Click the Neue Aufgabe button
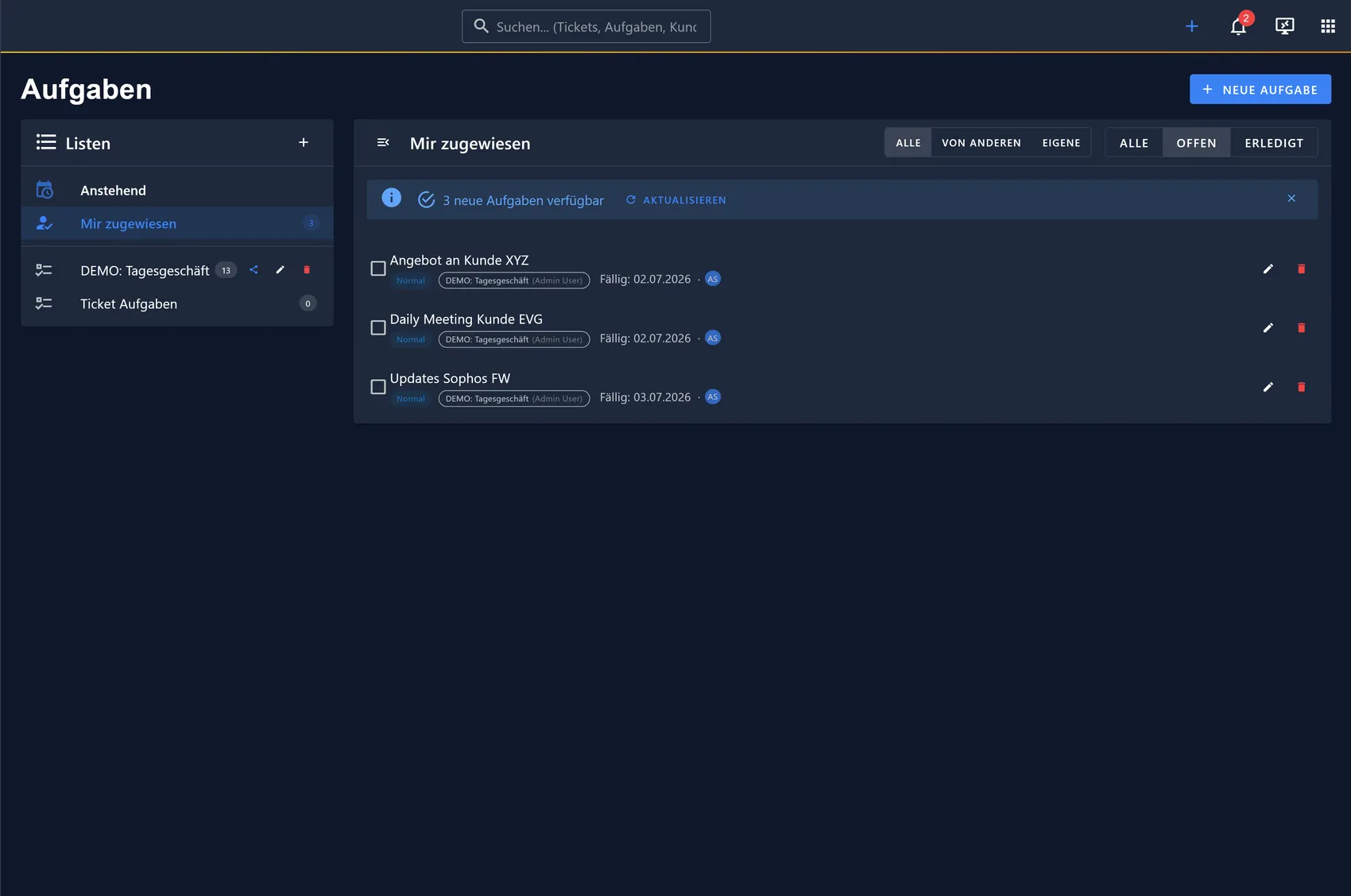Screen dimensions: 1351x896 1260,90
